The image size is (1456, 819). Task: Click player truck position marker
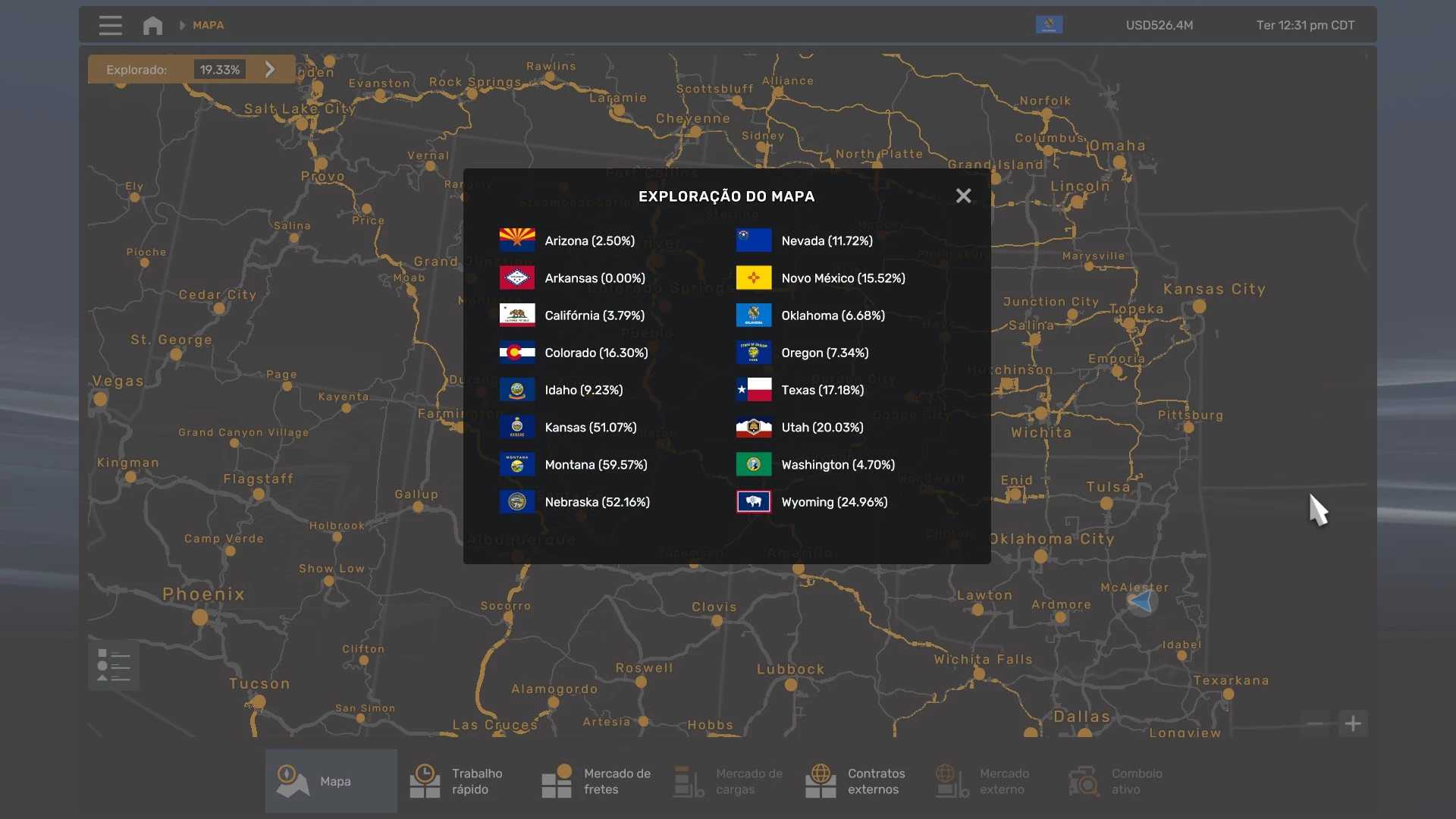point(1142,602)
